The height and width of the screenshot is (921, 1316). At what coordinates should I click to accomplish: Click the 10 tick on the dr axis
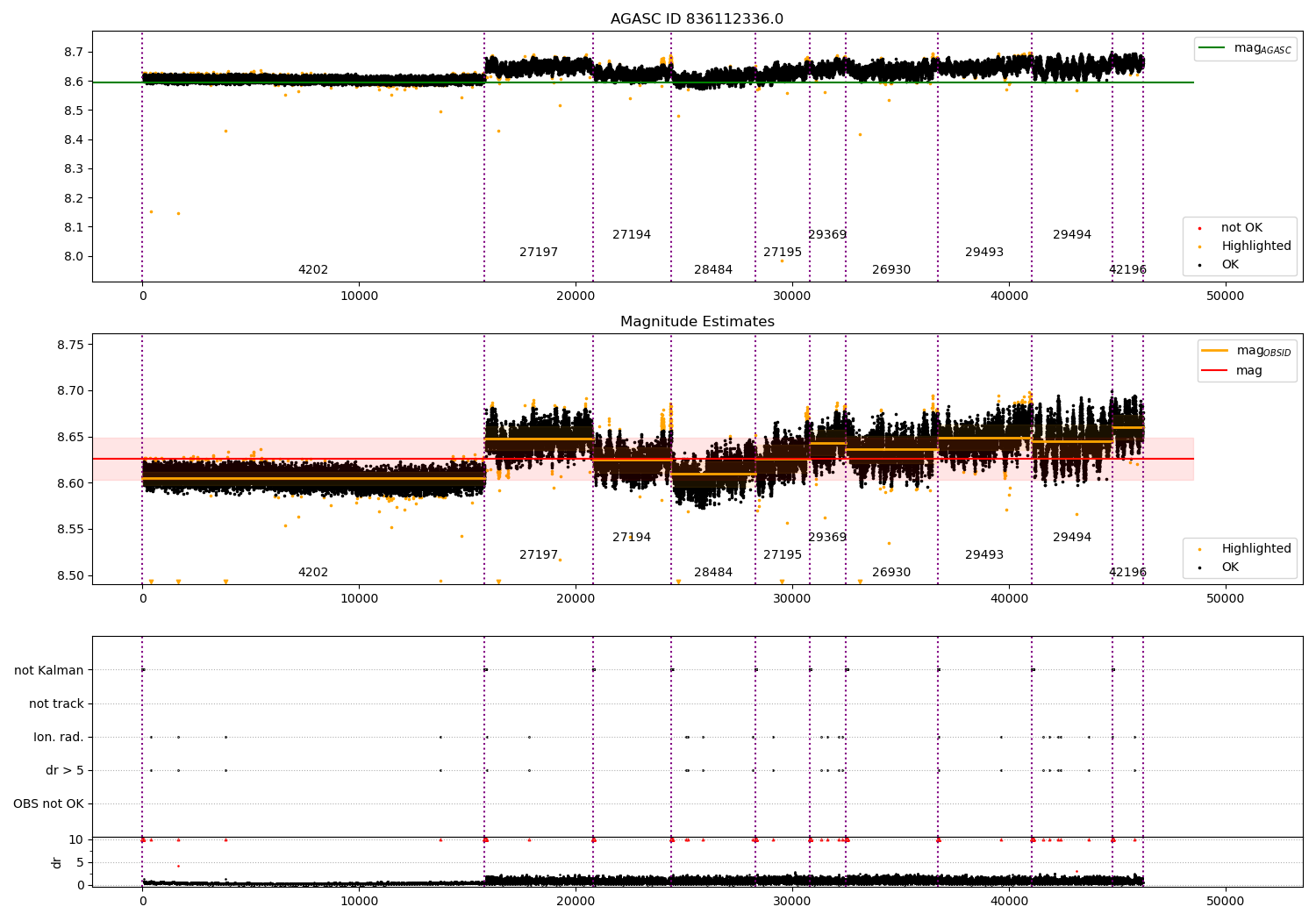[75, 839]
